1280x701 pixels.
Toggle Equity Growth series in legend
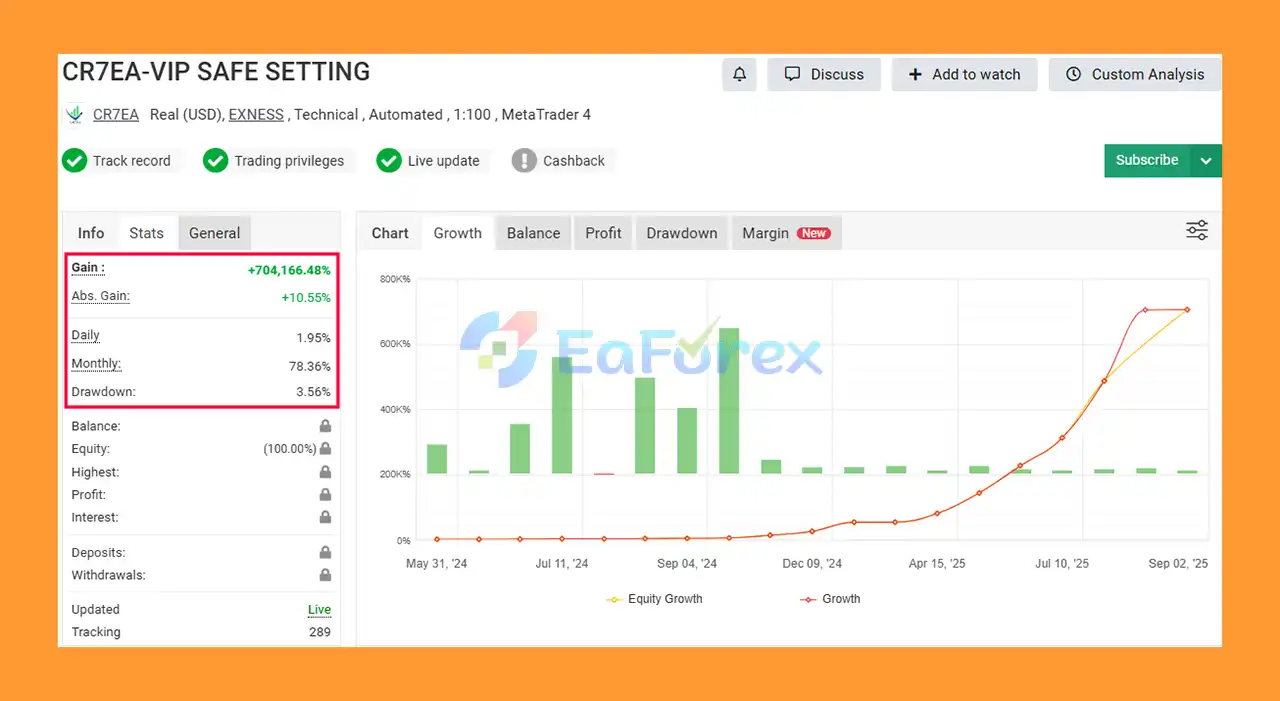[655, 599]
